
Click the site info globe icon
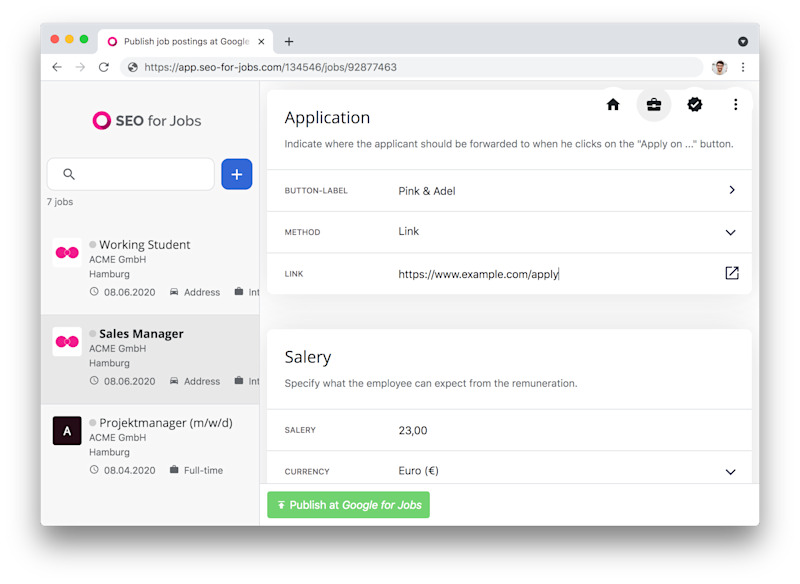point(133,67)
